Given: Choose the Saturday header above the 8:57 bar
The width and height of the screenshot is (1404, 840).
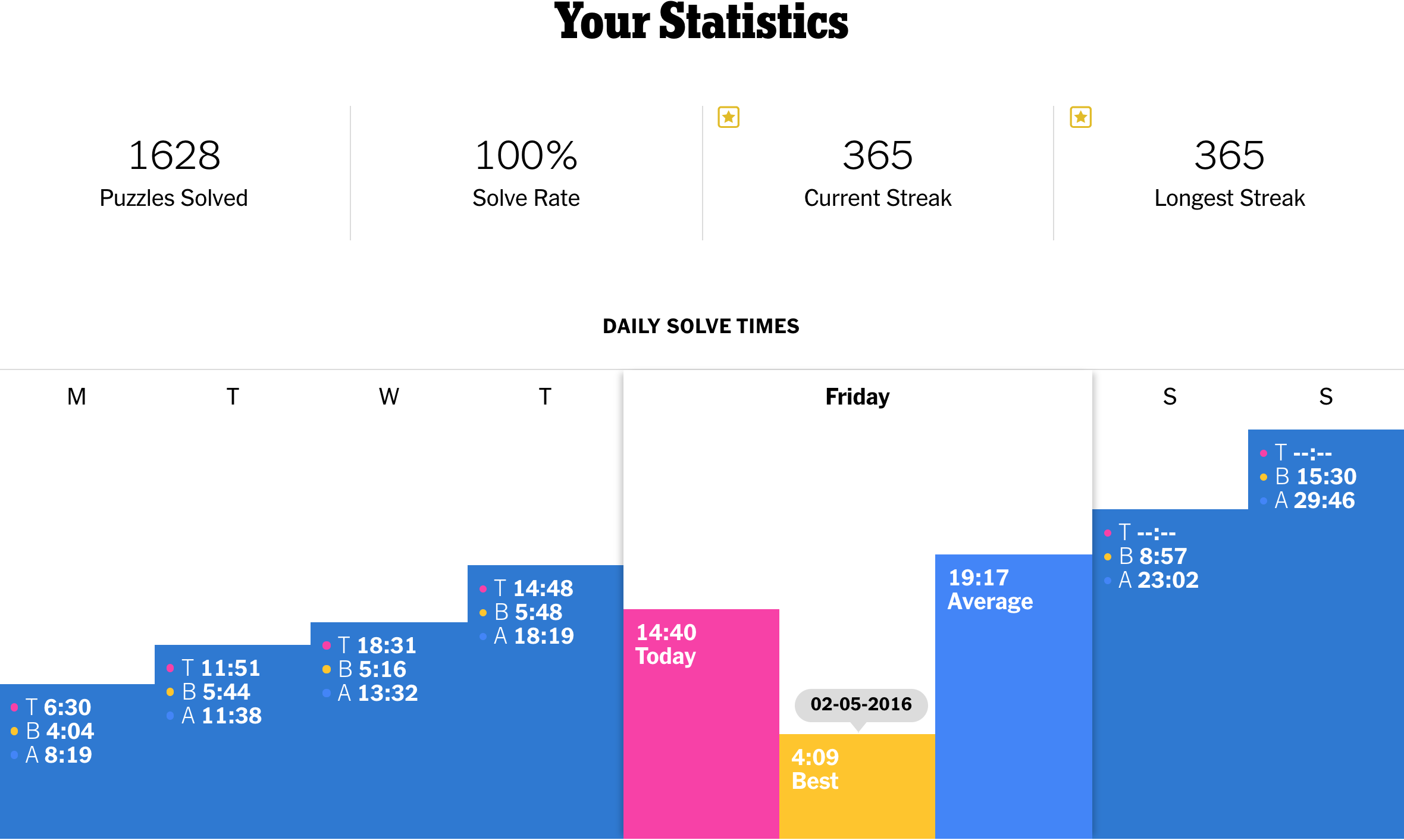Looking at the screenshot, I should pos(1170,396).
